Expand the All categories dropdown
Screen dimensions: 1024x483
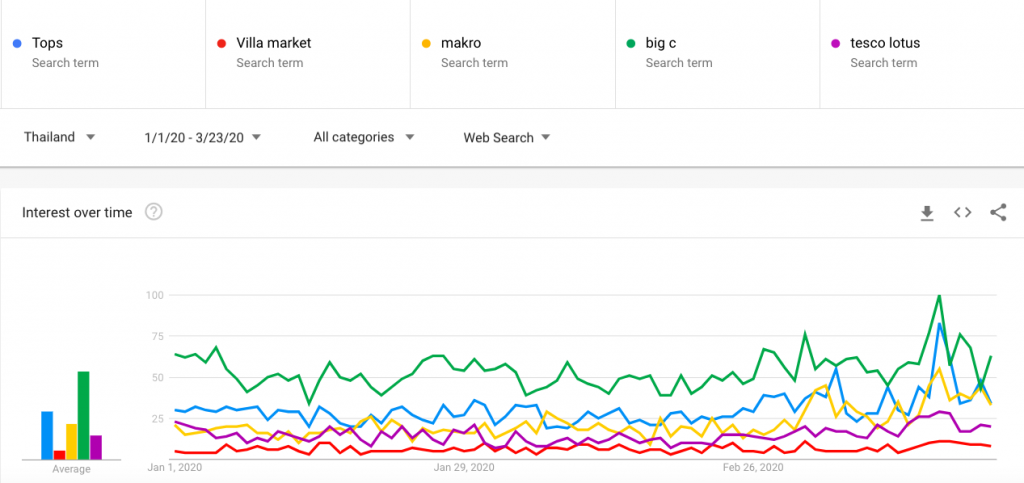pos(364,137)
